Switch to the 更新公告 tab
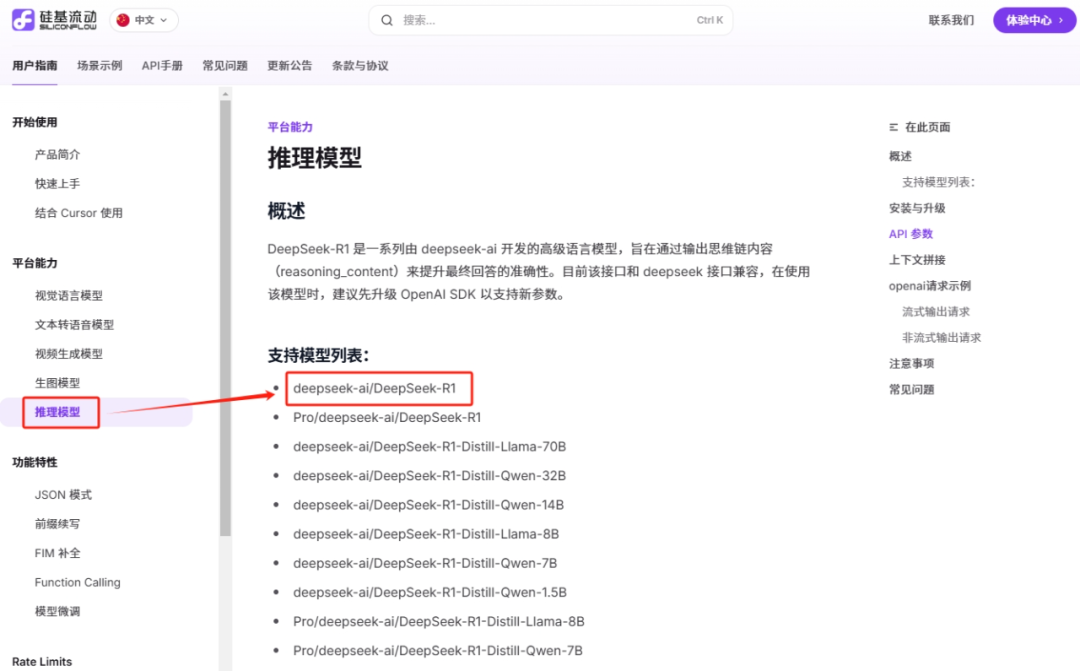Viewport: 1080px width, 671px height. coord(290,65)
